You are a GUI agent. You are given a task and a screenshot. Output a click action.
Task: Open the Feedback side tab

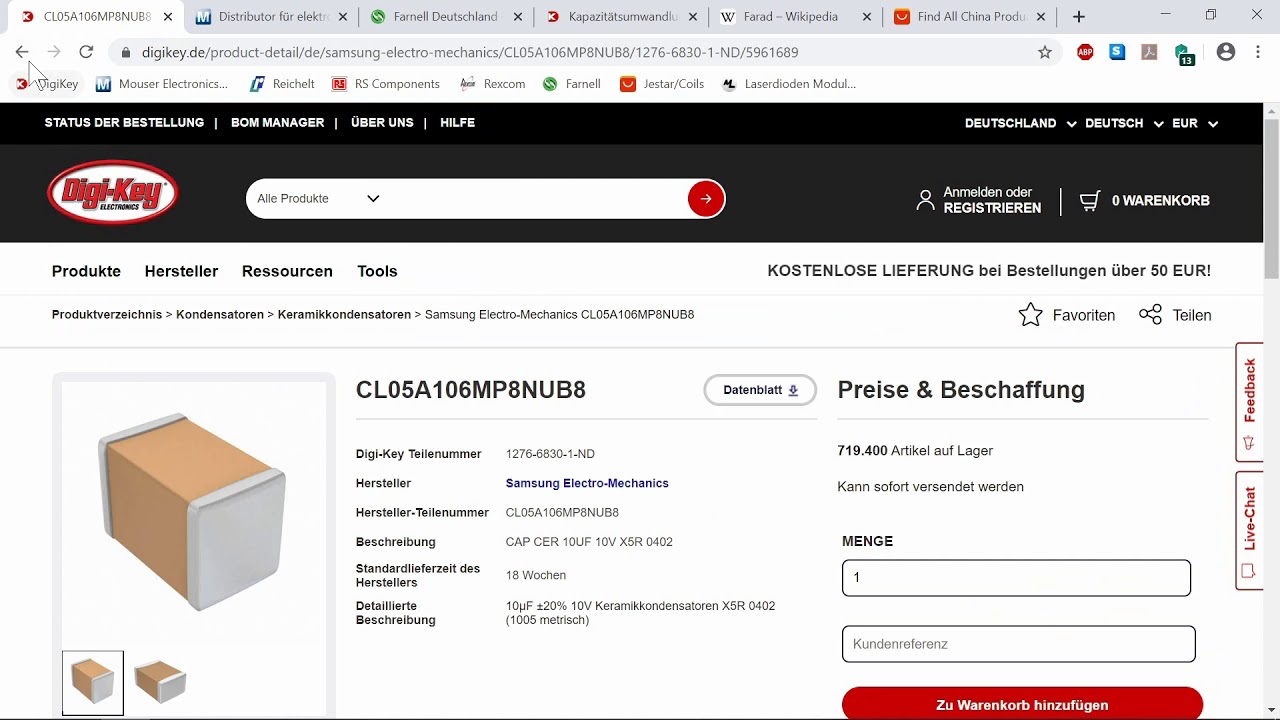coord(1249,402)
